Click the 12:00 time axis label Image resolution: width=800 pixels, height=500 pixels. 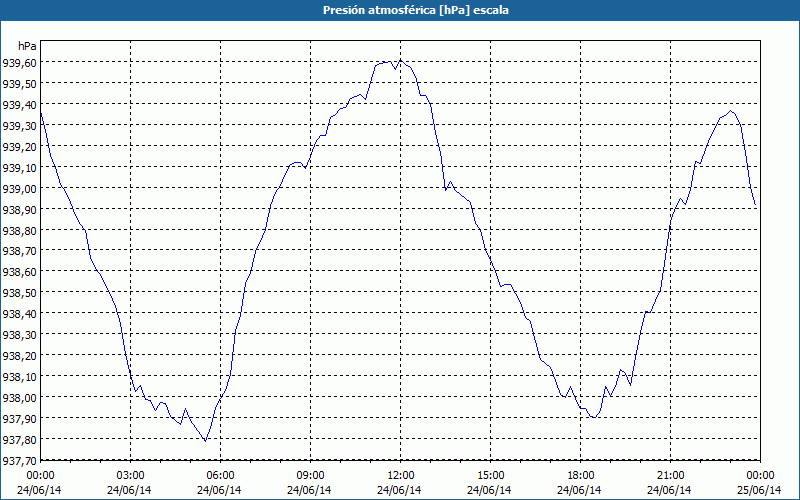(x=401, y=476)
